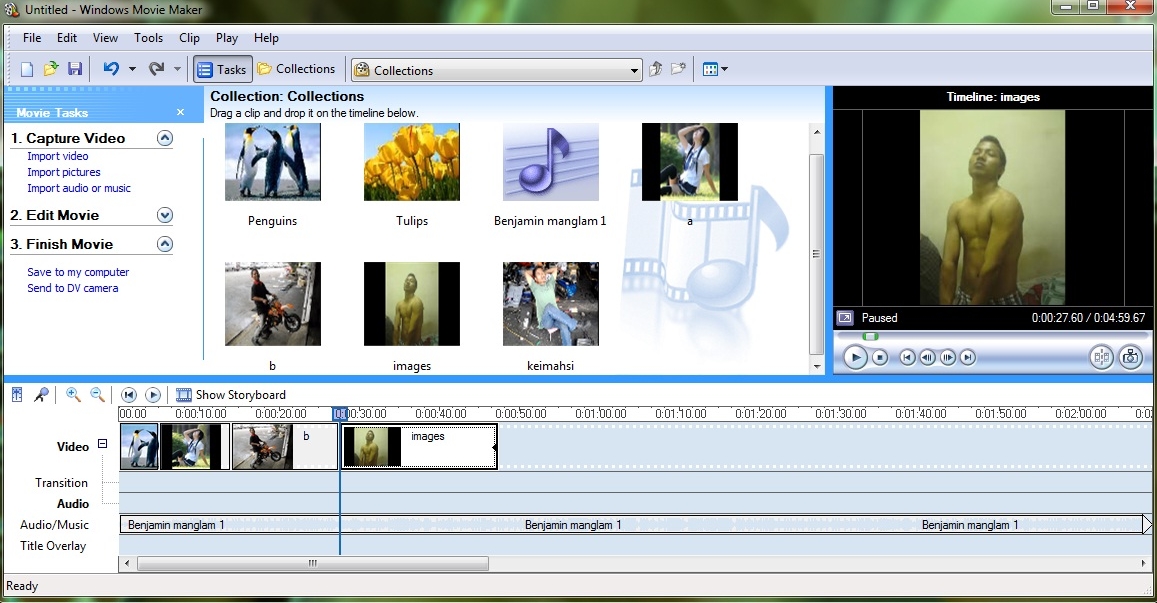Play the preview in the monitor
1157x603 pixels.
point(855,358)
